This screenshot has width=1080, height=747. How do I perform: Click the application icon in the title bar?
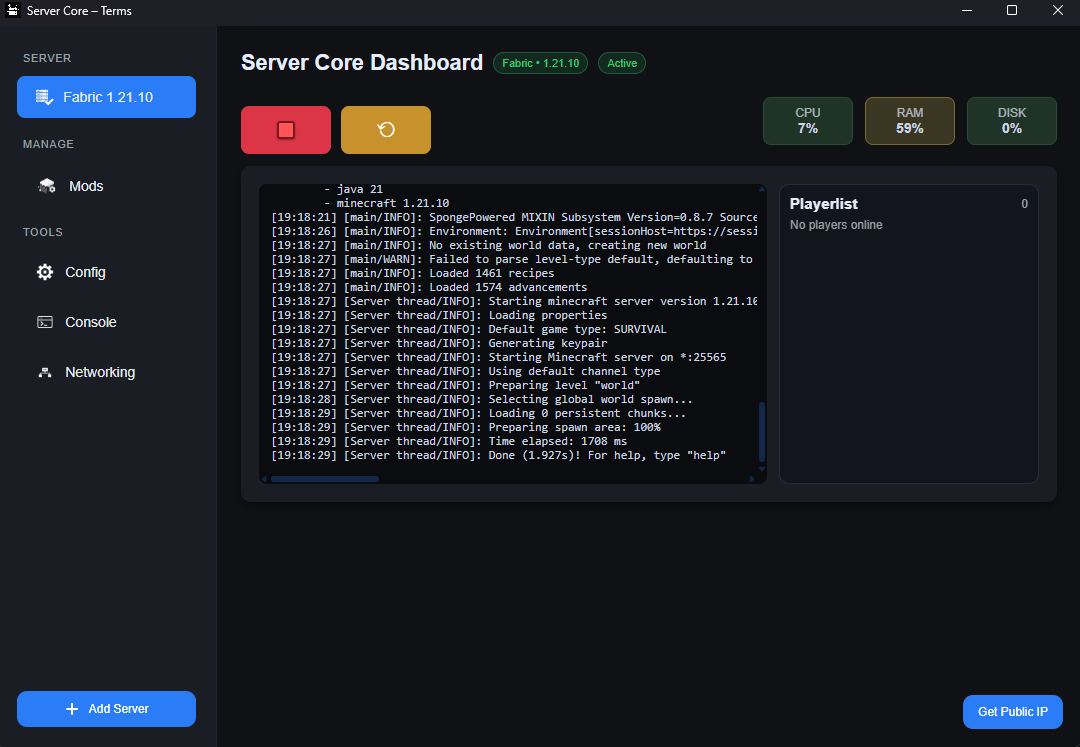click(13, 11)
